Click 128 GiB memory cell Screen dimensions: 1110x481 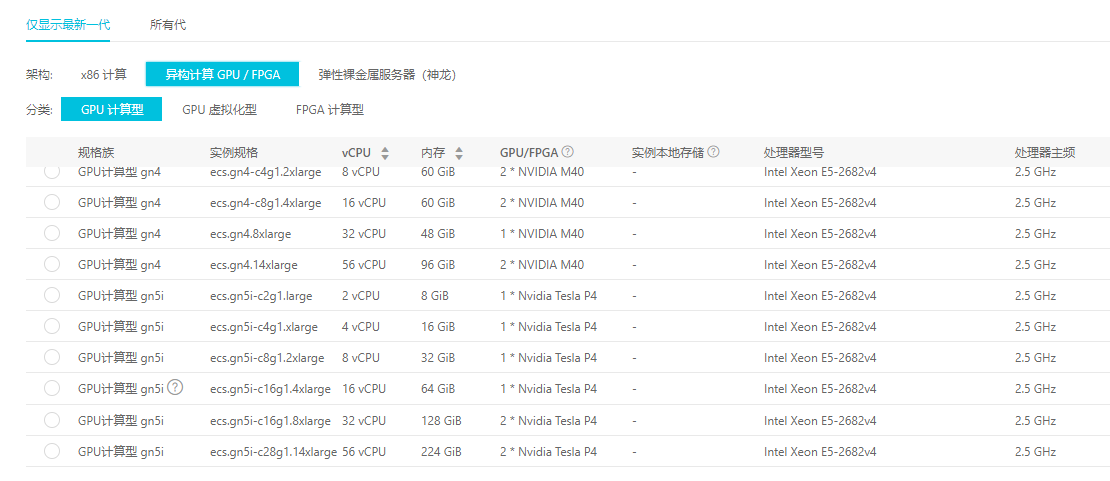pyautogui.click(x=441, y=421)
